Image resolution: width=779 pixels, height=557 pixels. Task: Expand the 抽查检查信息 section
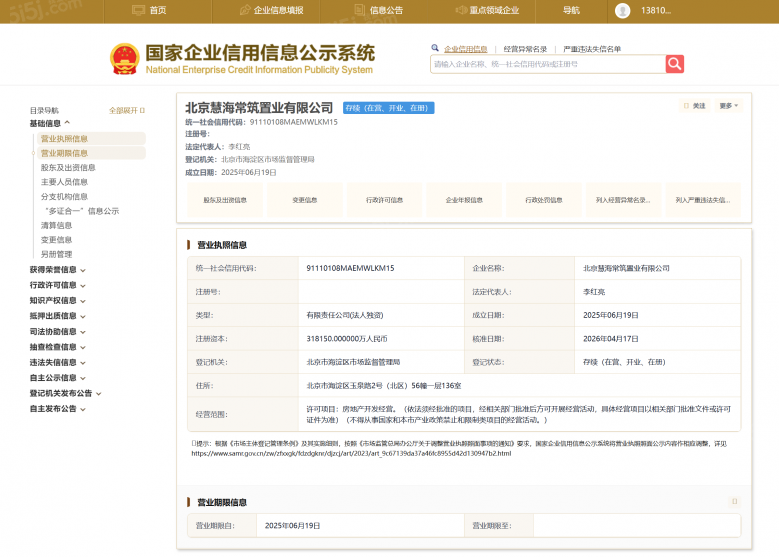58,347
